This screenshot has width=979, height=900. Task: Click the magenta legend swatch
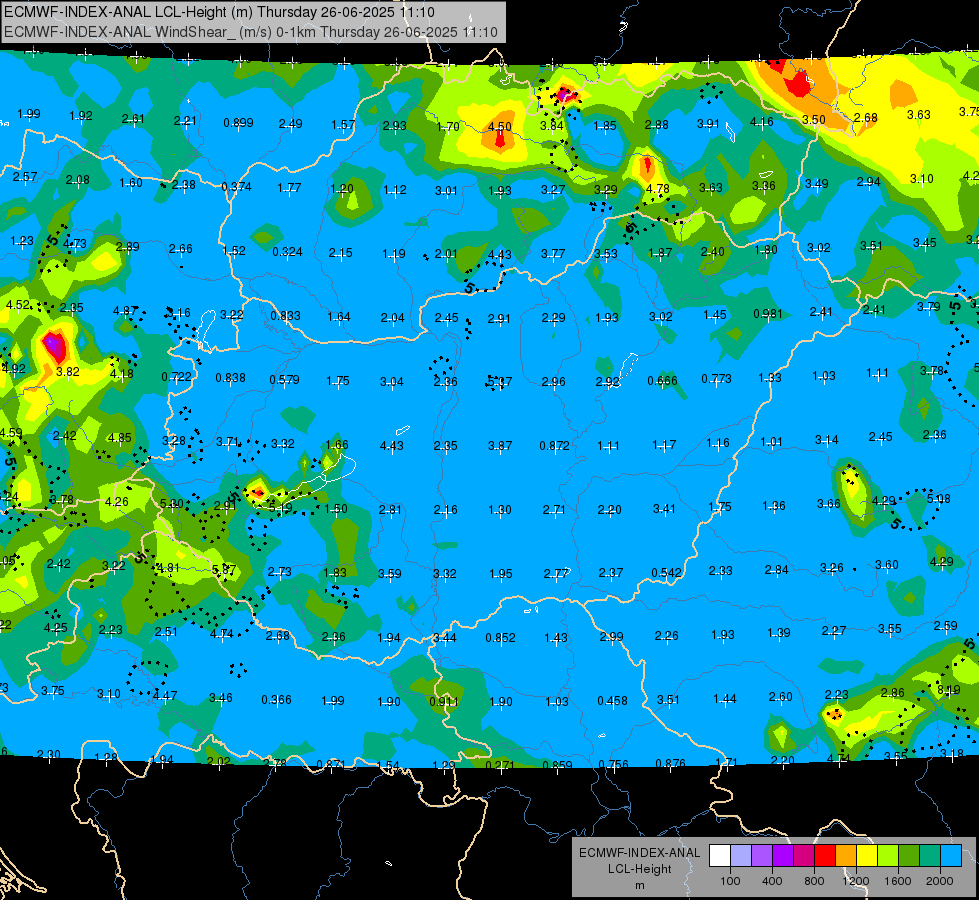click(804, 855)
